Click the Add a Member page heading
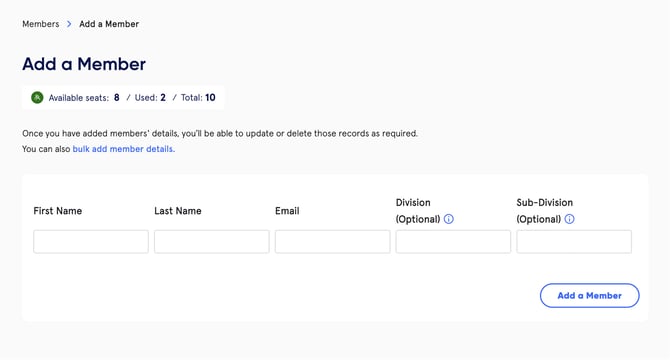 [x=84, y=64]
